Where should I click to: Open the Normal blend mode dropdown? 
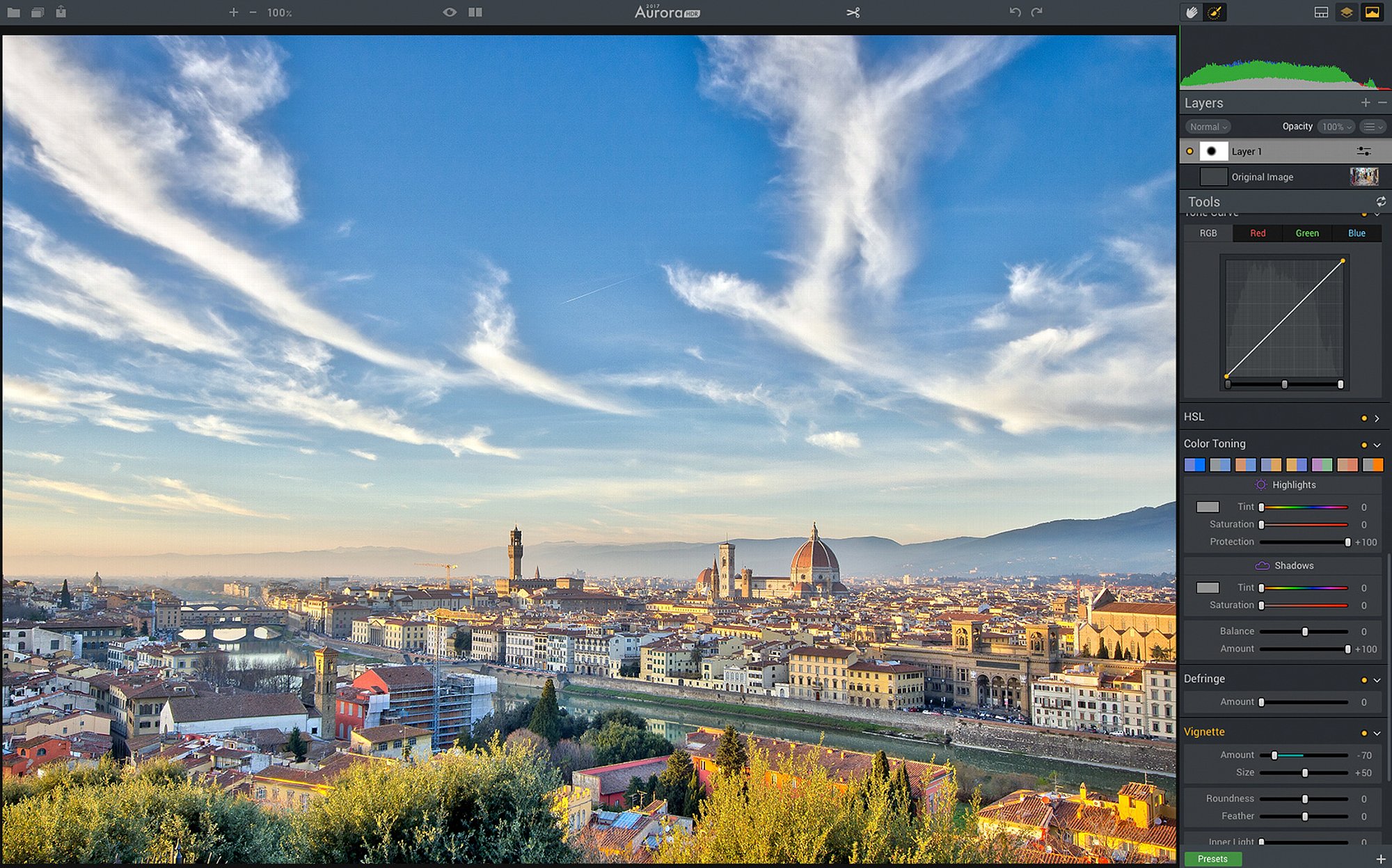coord(1208,127)
